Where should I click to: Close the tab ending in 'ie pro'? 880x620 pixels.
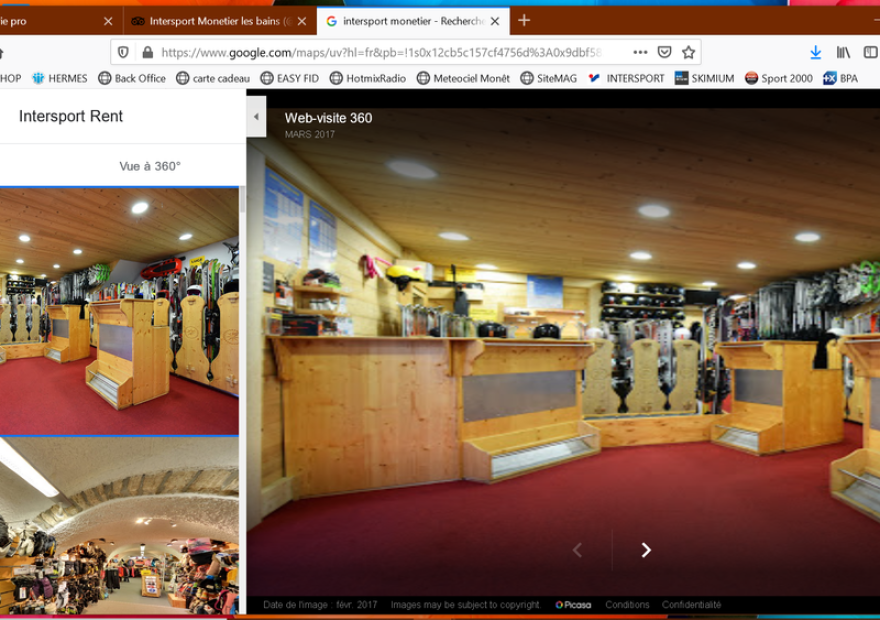point(108,21)
